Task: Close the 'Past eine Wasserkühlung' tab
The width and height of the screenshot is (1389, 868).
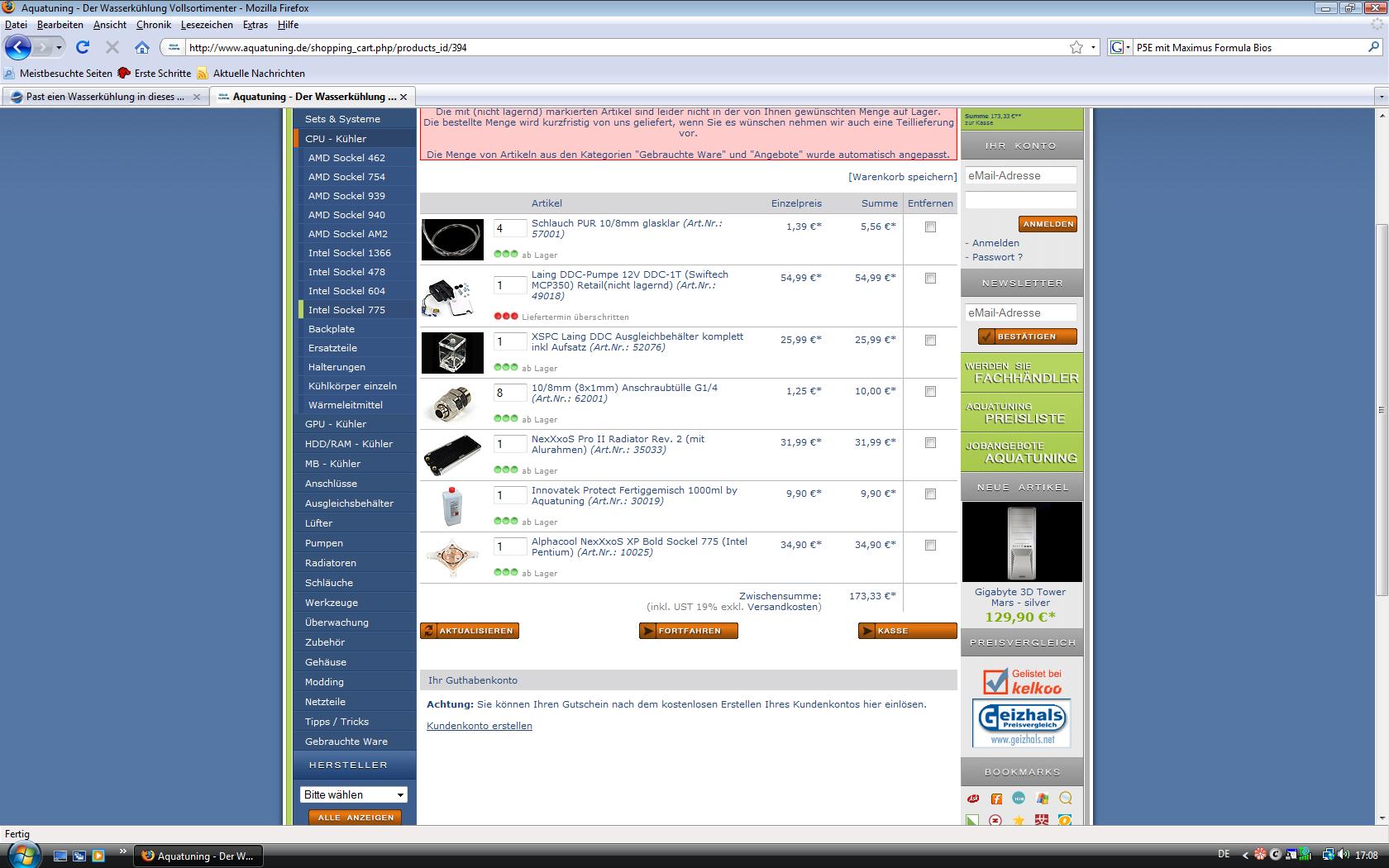Action: pos(196,97)
